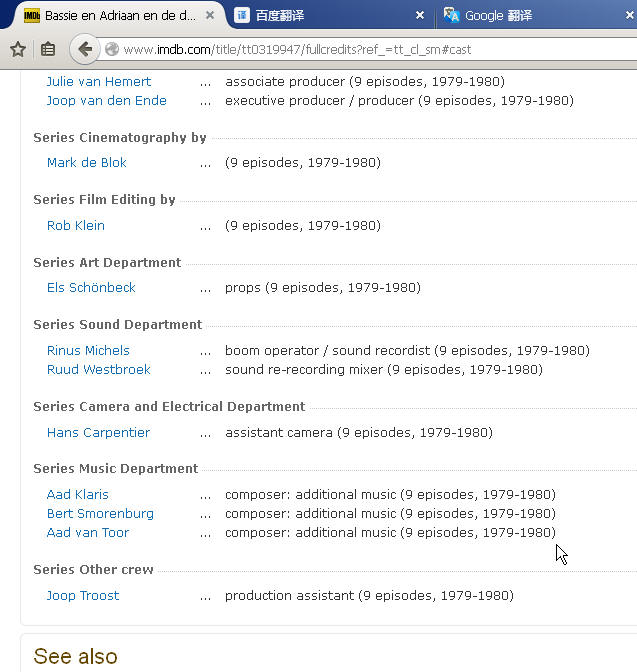Close the Bassie en Adriaan tab

coord(210,15)
